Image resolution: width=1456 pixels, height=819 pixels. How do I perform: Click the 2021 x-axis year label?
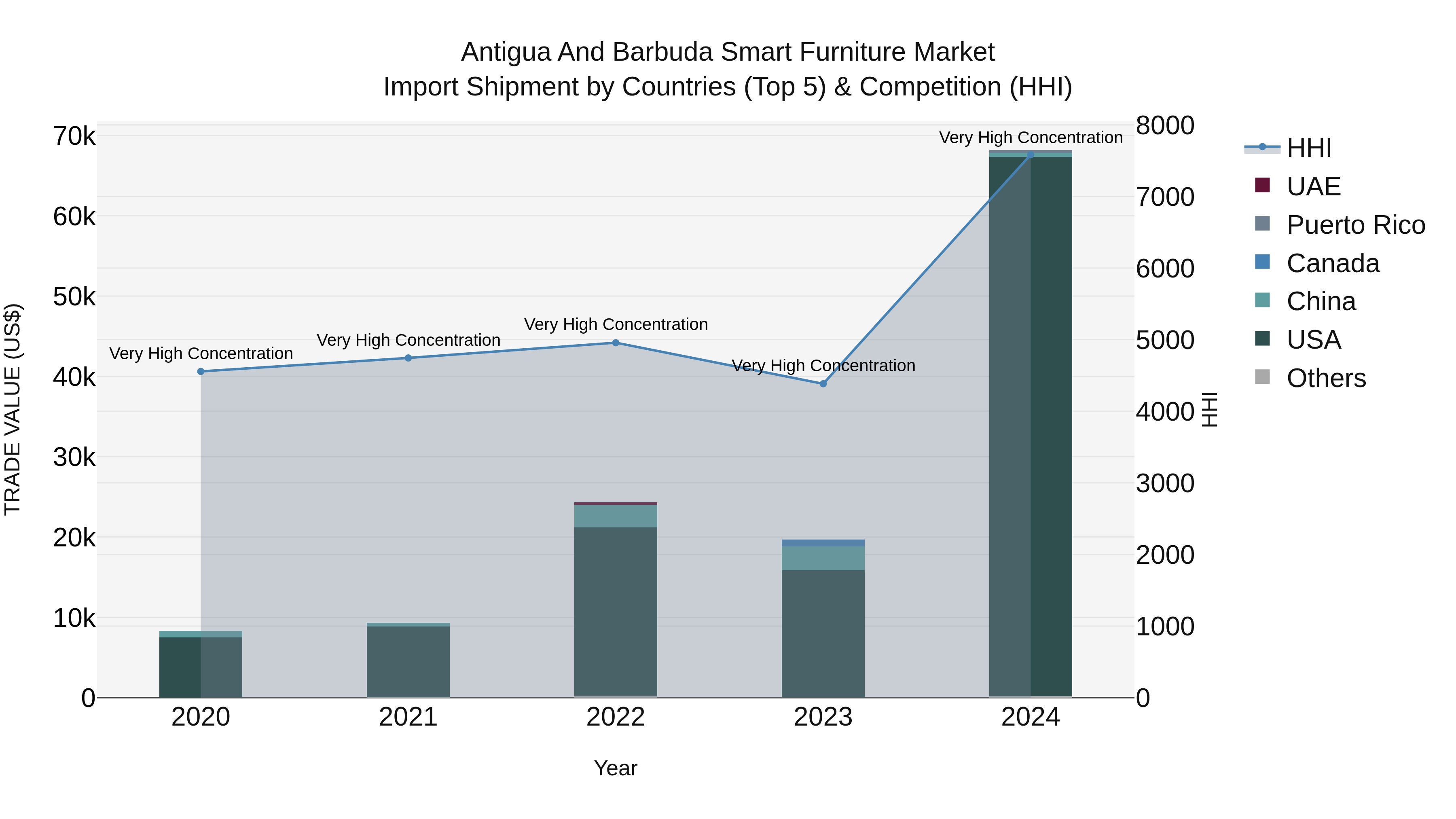click(408, 717)
